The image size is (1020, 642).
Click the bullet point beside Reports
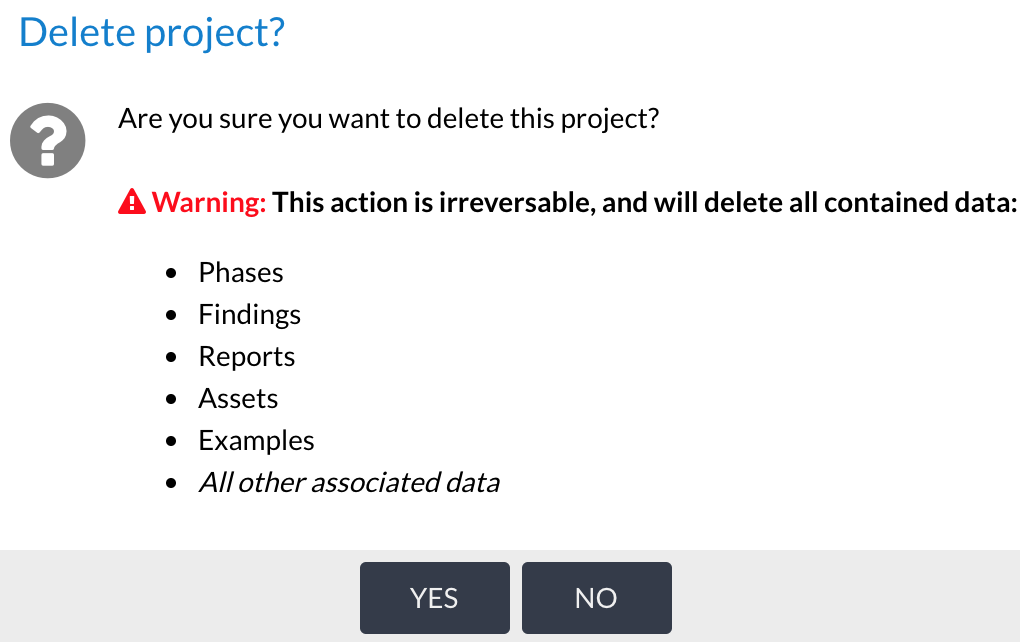pyautogui.click(x=174, y=358)
